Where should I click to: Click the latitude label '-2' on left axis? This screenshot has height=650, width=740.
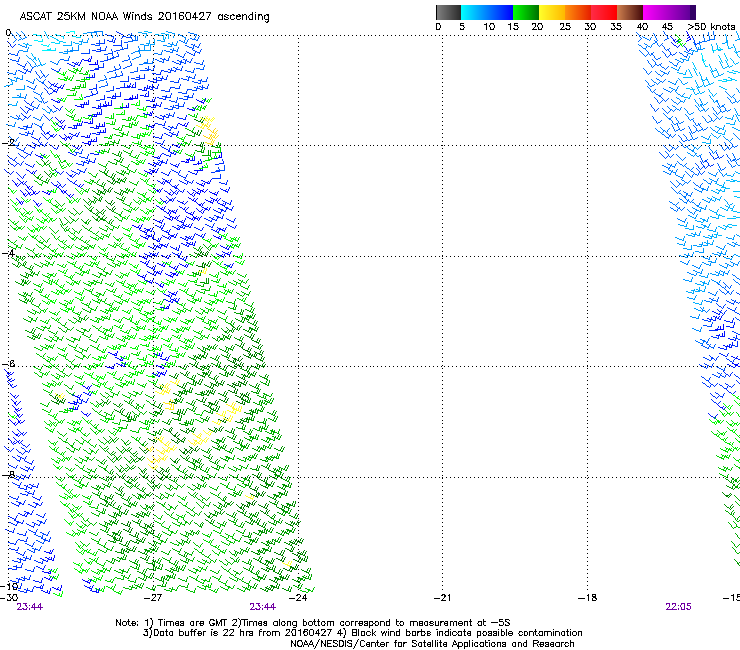pos(9,143)
